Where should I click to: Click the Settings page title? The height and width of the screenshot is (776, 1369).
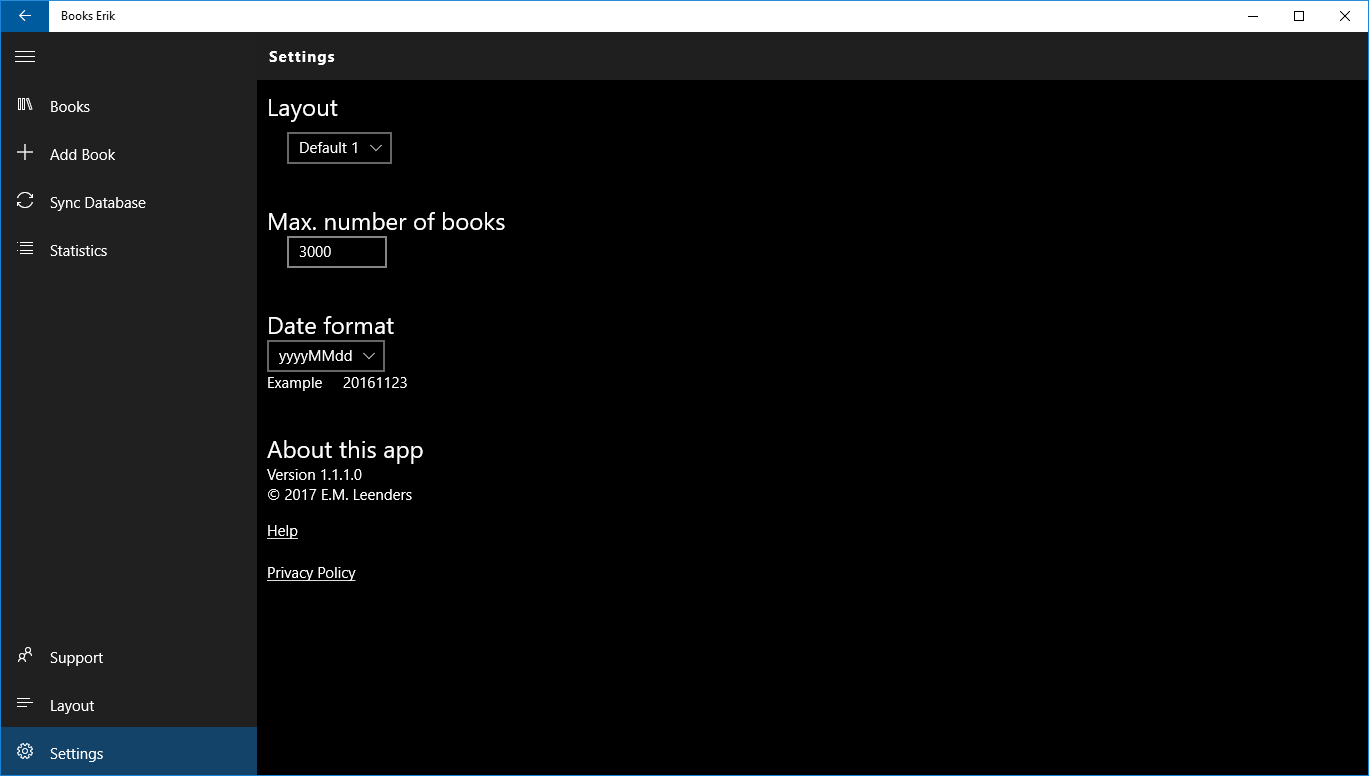click(x=302, y=57)
